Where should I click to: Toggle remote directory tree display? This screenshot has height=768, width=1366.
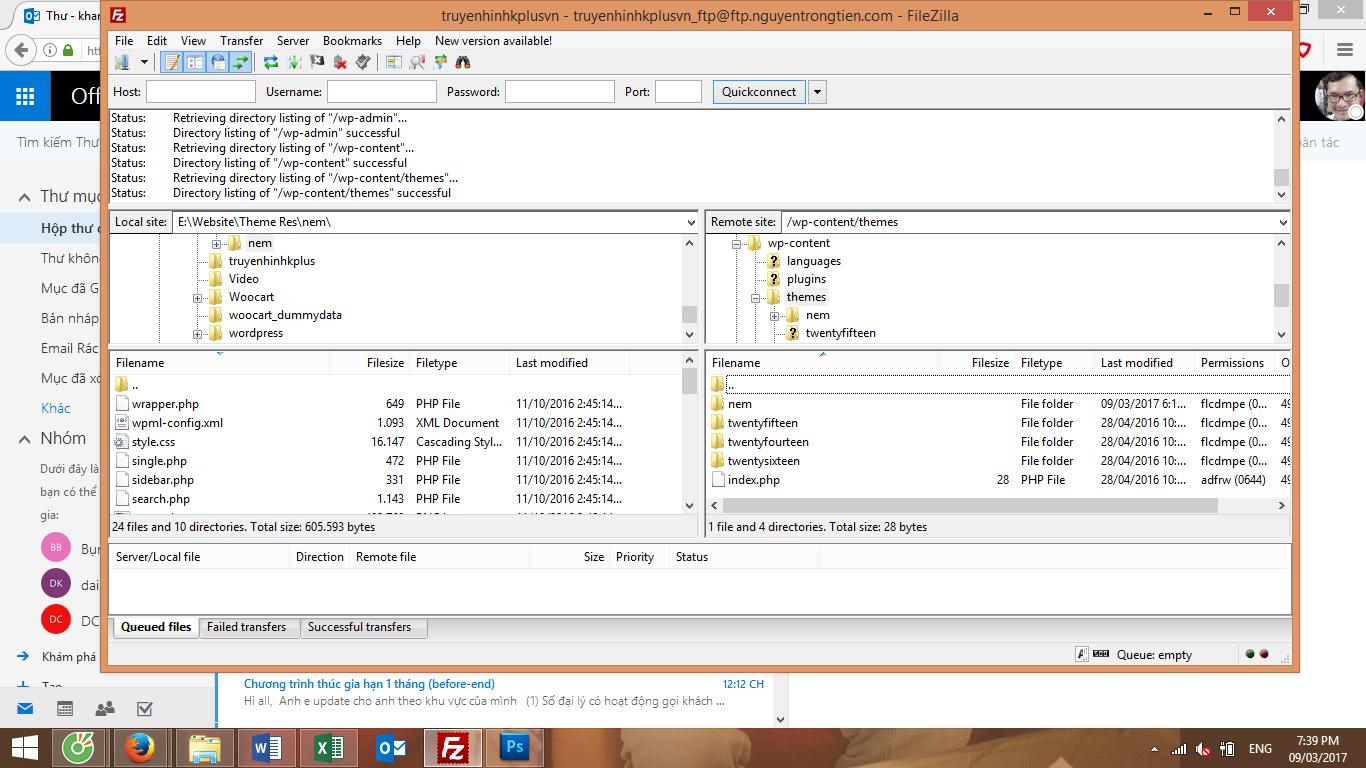218,62
